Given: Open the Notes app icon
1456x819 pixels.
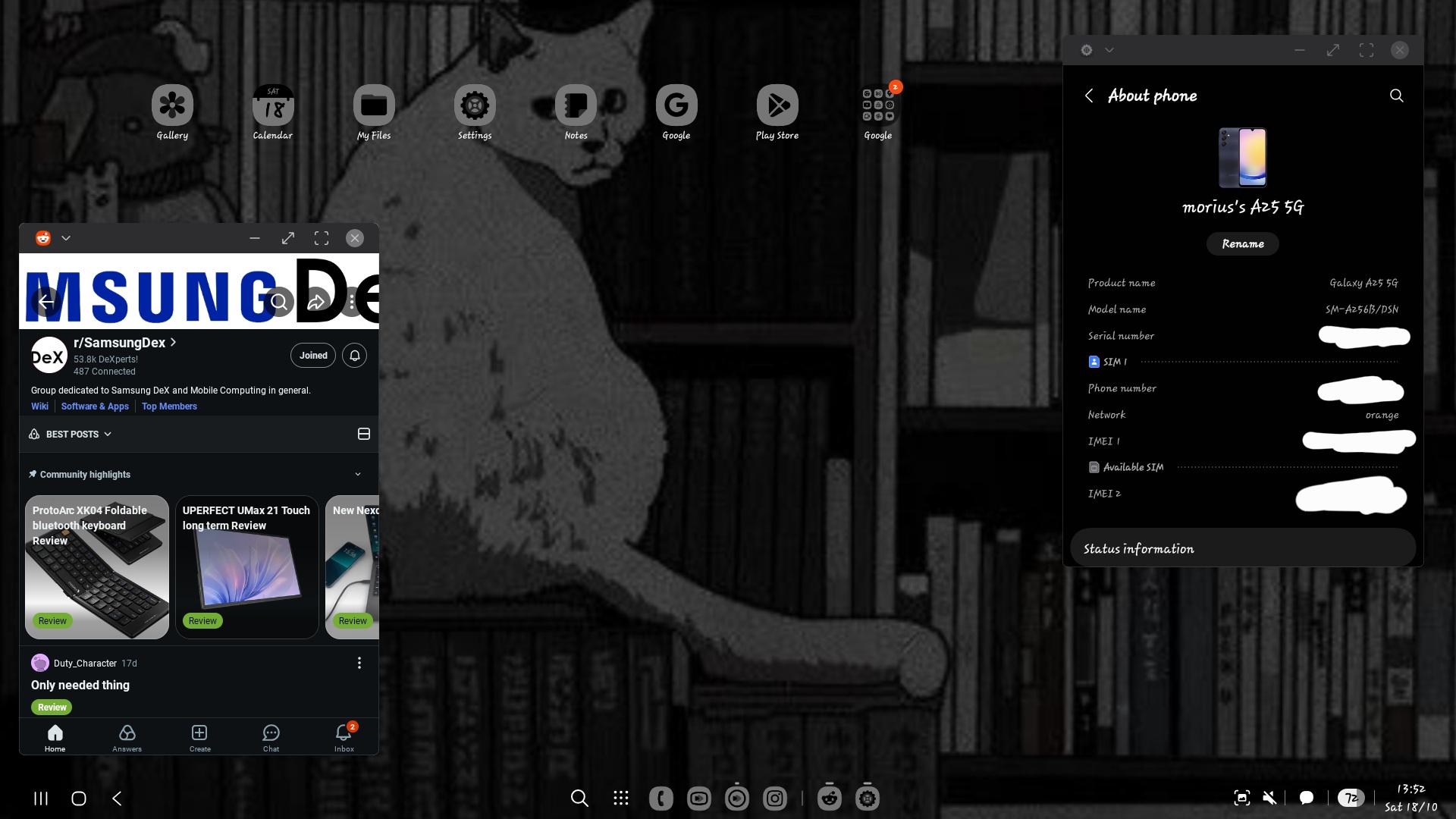Looking at the screenshot, I should (576, 105).
